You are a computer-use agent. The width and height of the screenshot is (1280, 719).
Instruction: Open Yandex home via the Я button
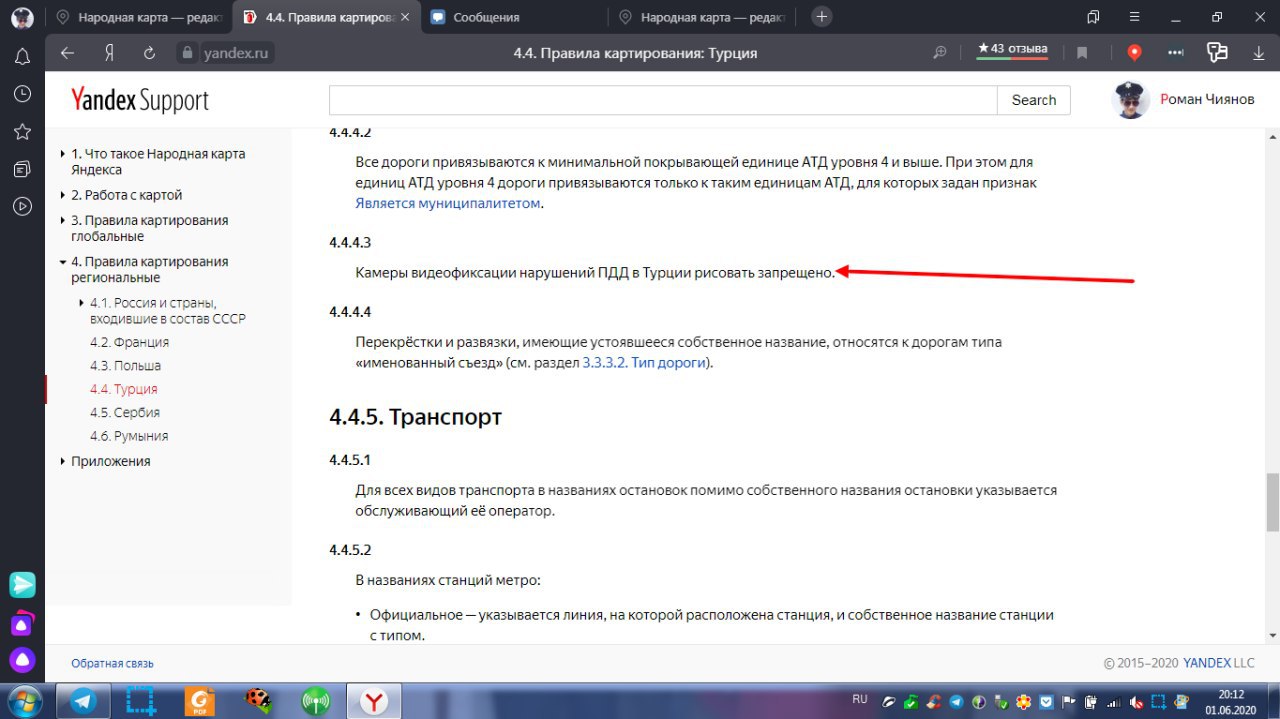point(109,53)
